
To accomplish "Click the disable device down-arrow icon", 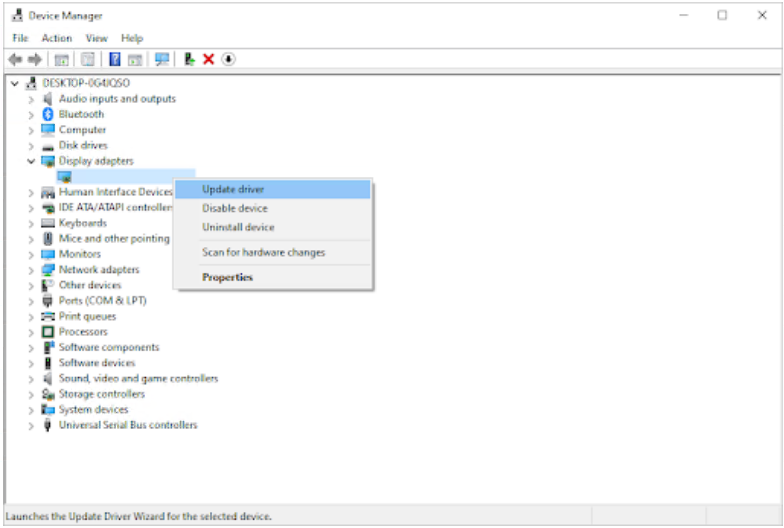I will pyautogui.click(x=228, y=59).
